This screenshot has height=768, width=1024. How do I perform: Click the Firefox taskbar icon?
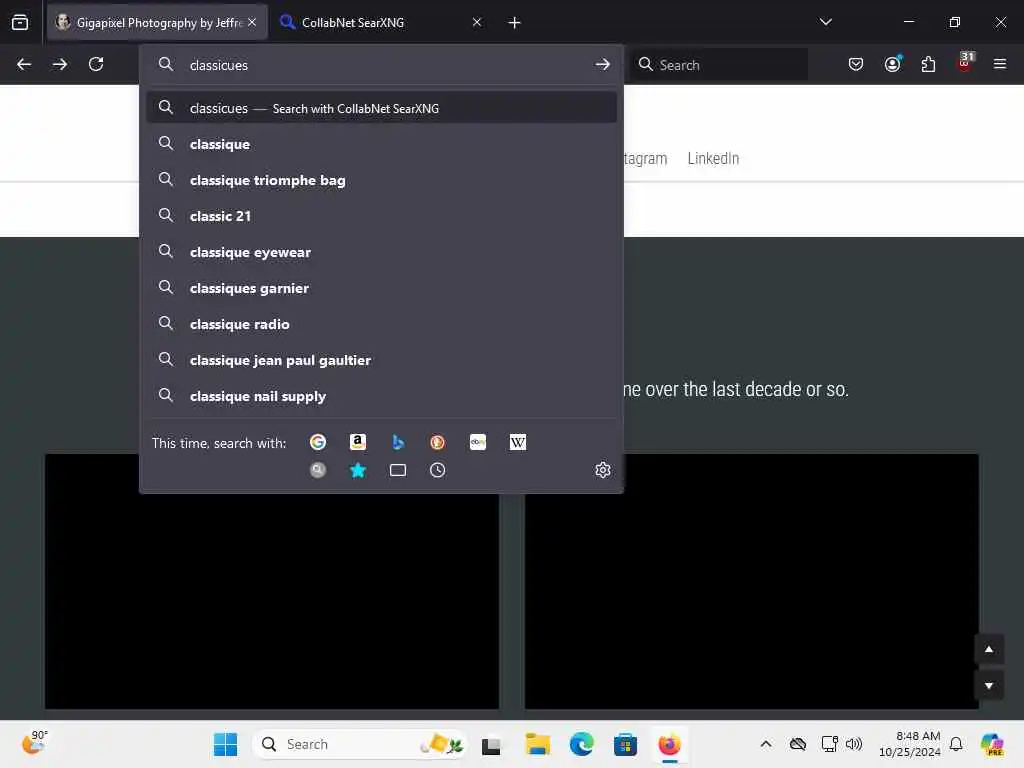coord(669,744)
